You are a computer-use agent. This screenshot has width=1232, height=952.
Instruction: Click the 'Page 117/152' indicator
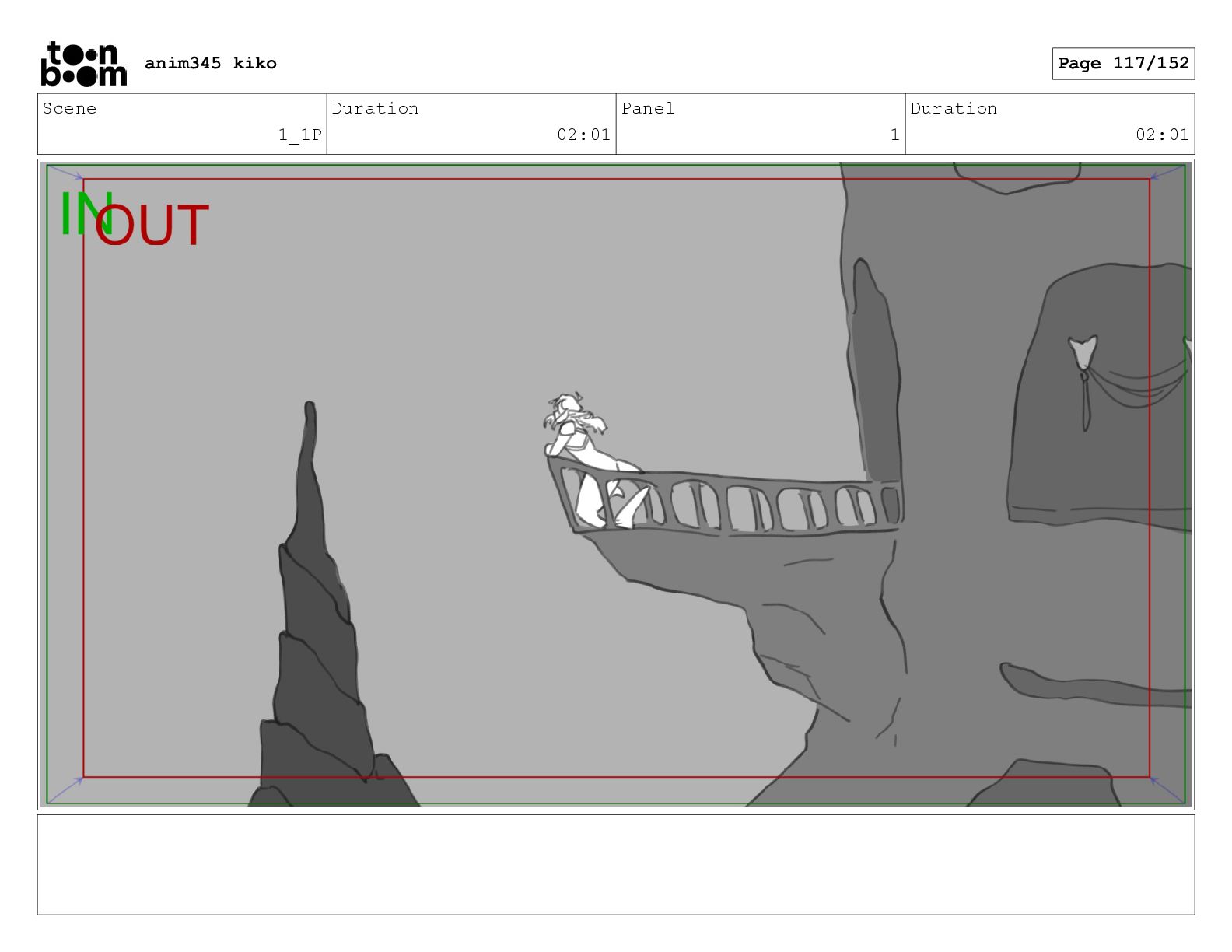[1123, 64]
